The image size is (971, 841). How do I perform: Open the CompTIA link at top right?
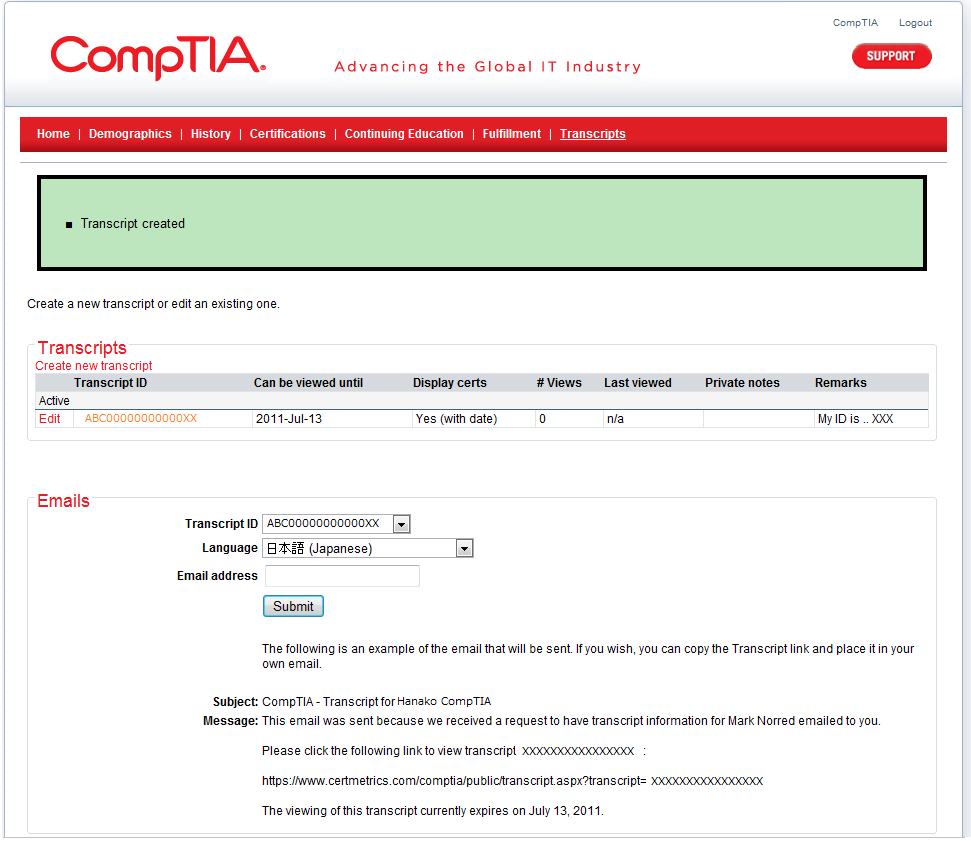pos(855,23)
